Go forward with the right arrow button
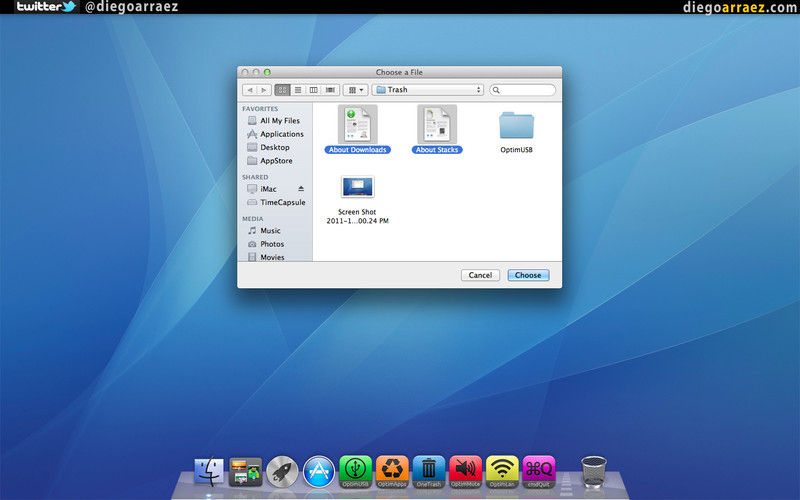The image size is (800, 500). [x=264, y=90]
